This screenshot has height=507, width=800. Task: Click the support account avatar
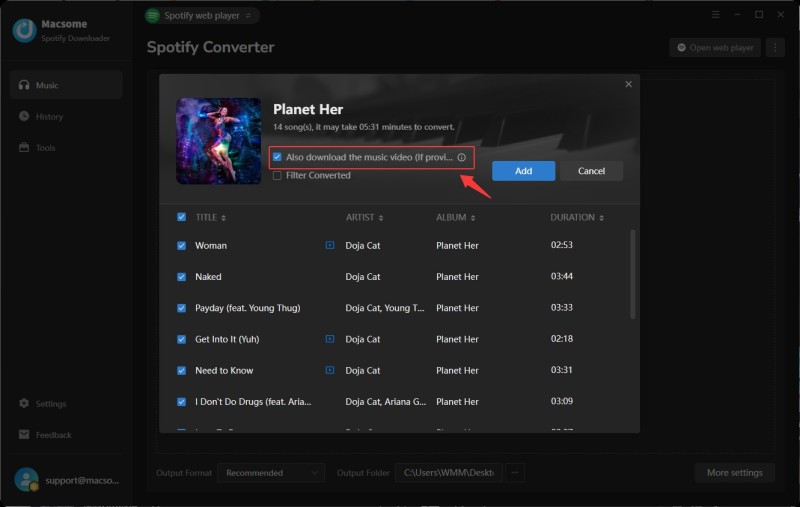tap(26, 479)
